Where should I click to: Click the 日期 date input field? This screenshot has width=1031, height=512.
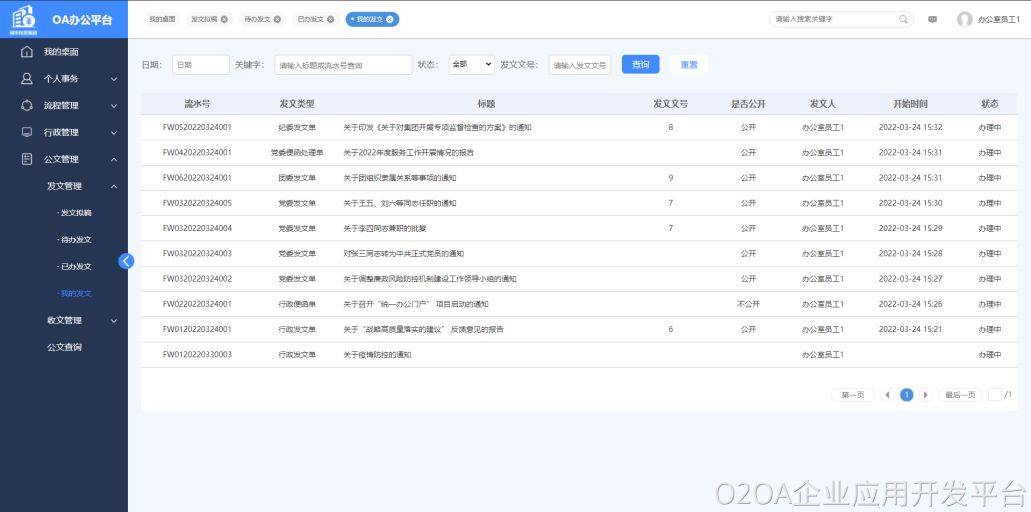[200, 64]
